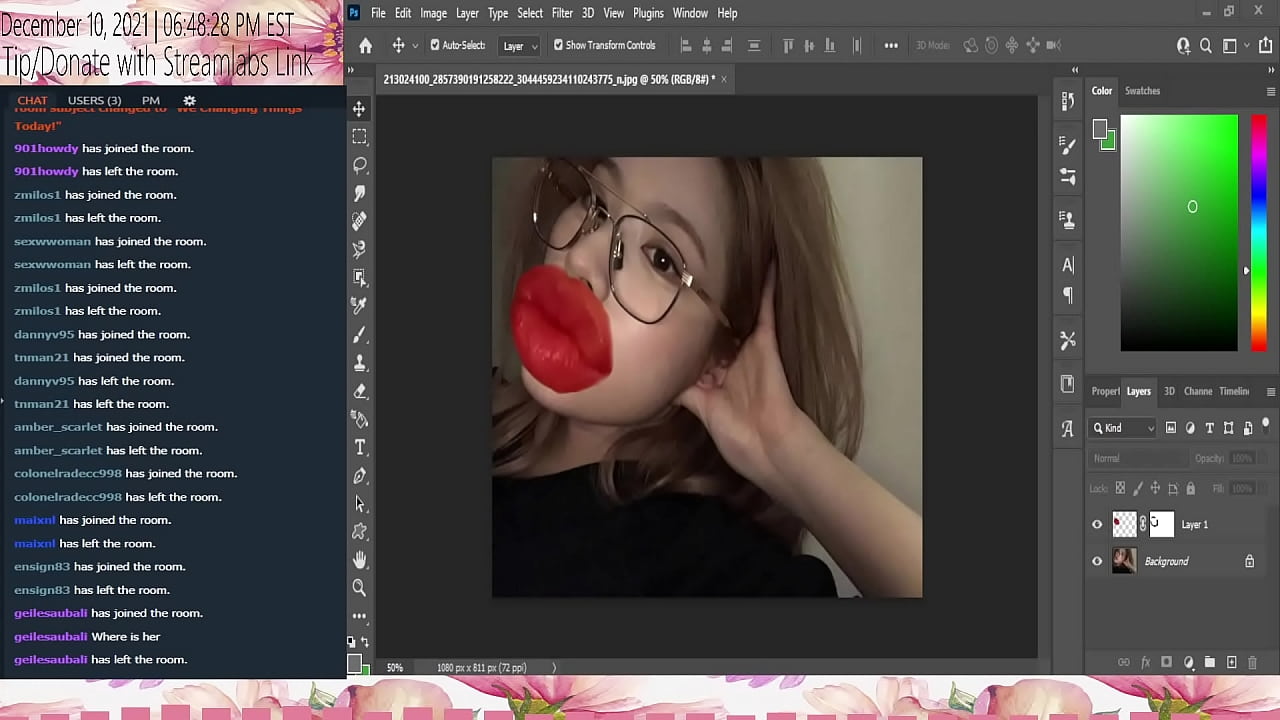Screen dimensions: 1280x720
Task: Click the rainbow hue slider strip
Action: 1258,232
